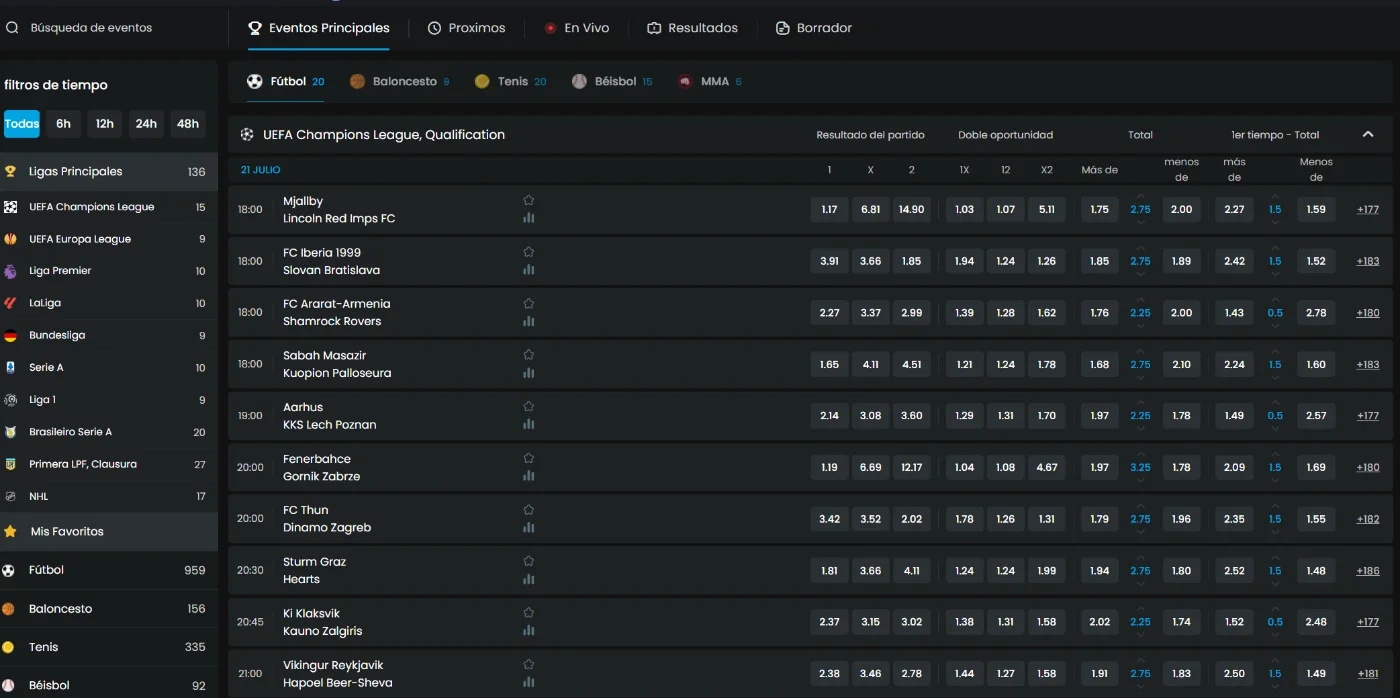The image size is (1400, 698).
Task: Select the MMA sport tab
Action: point(710,81)
